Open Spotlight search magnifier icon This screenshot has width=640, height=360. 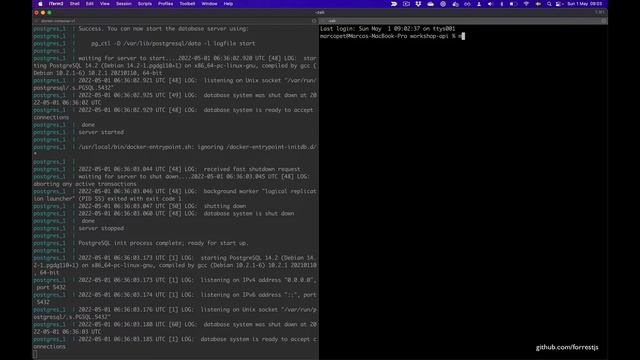coord(549,4)
